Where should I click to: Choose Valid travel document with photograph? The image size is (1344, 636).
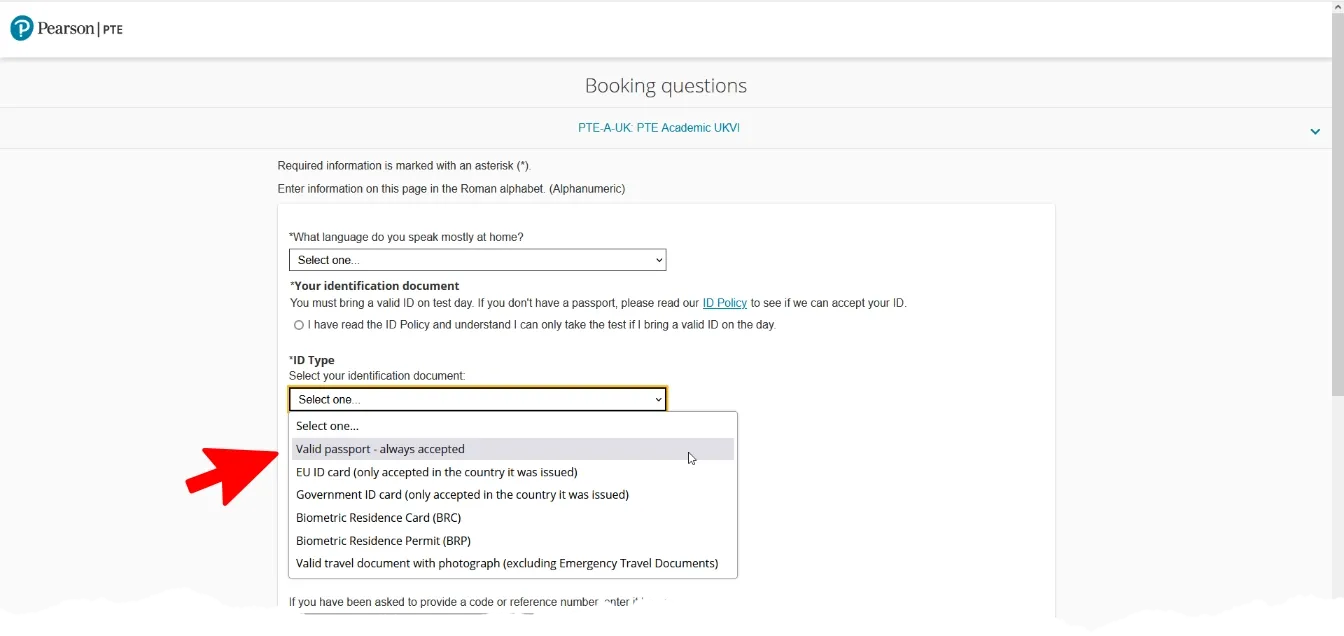[x=506, y=564]
